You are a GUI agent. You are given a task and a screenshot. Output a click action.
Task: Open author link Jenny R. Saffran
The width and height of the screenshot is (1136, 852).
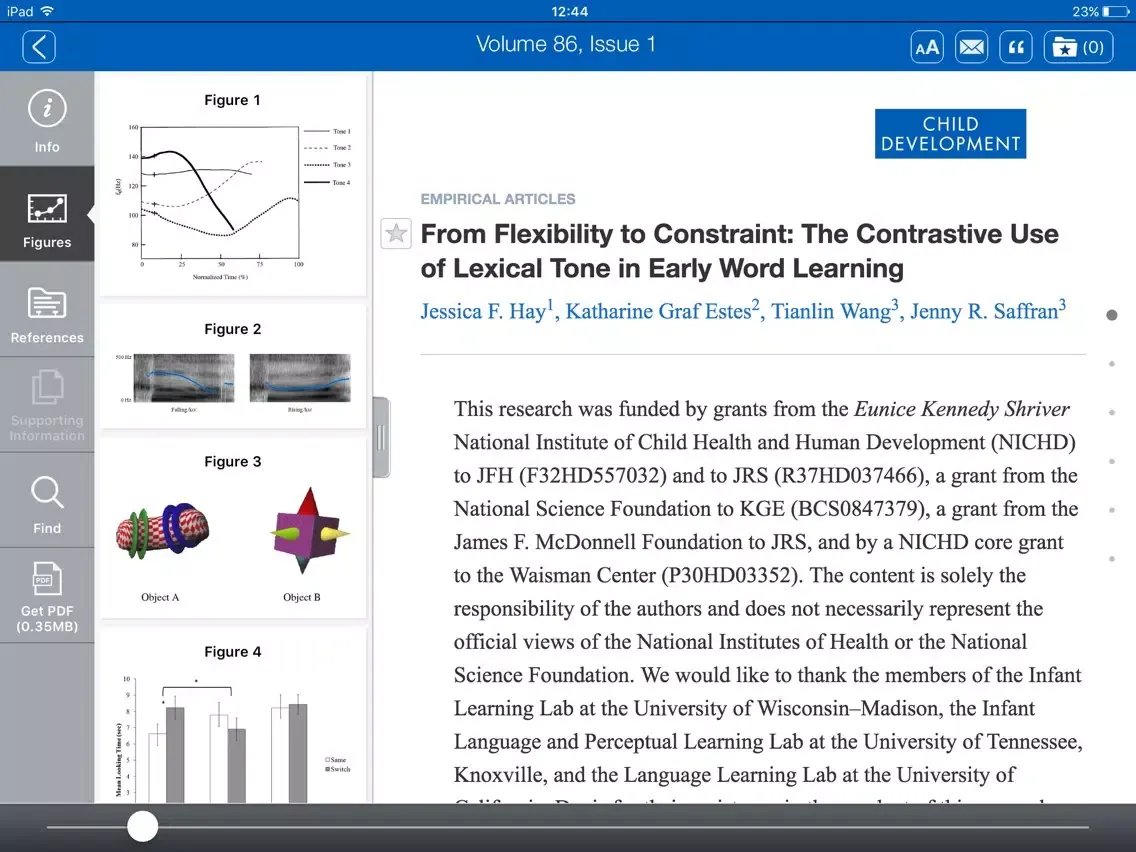point(983,312)
